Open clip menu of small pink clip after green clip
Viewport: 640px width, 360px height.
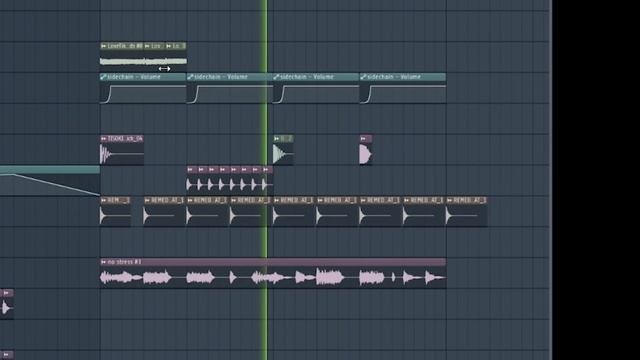(363, 139)
